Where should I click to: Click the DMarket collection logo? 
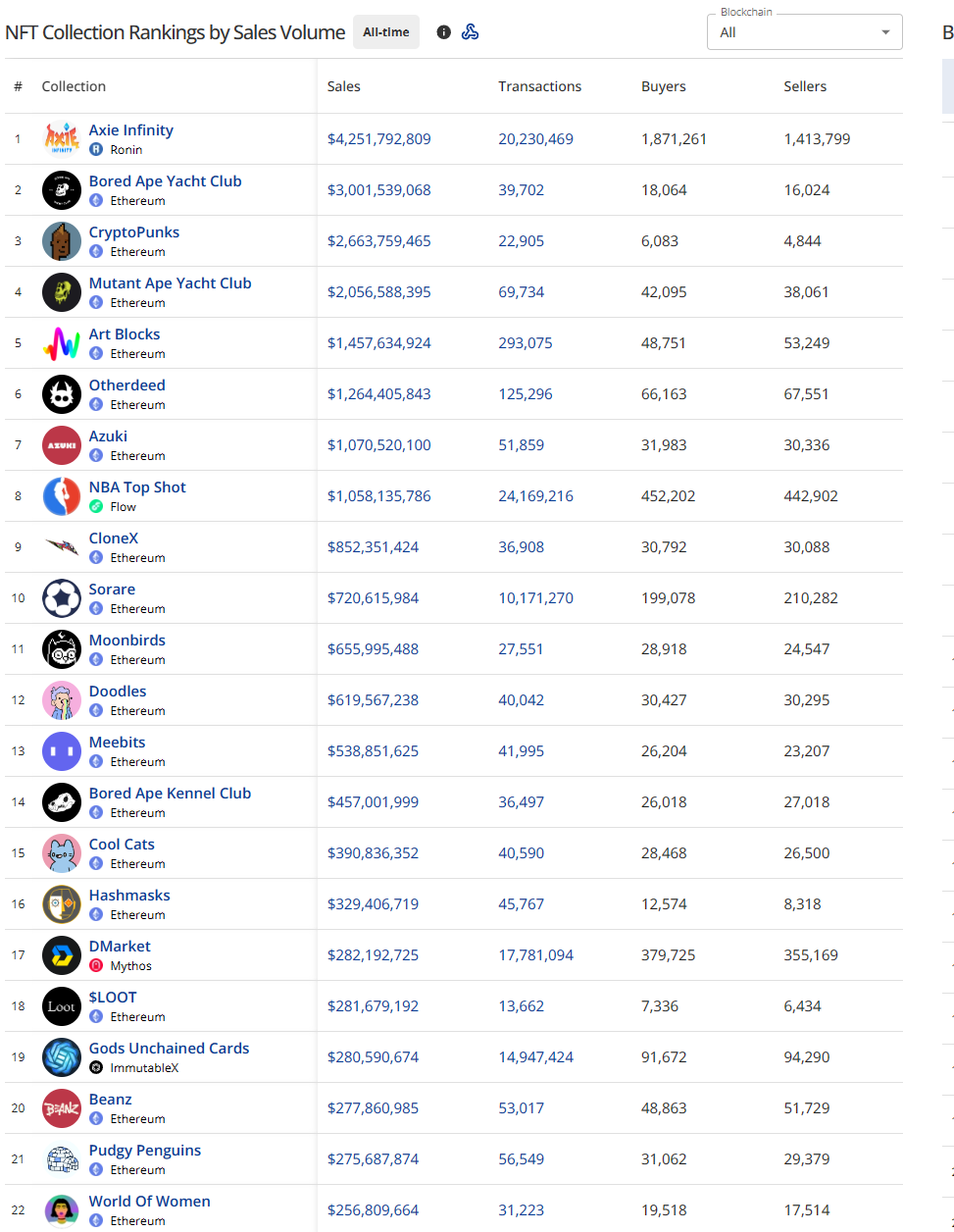click(x=62, y=955)
